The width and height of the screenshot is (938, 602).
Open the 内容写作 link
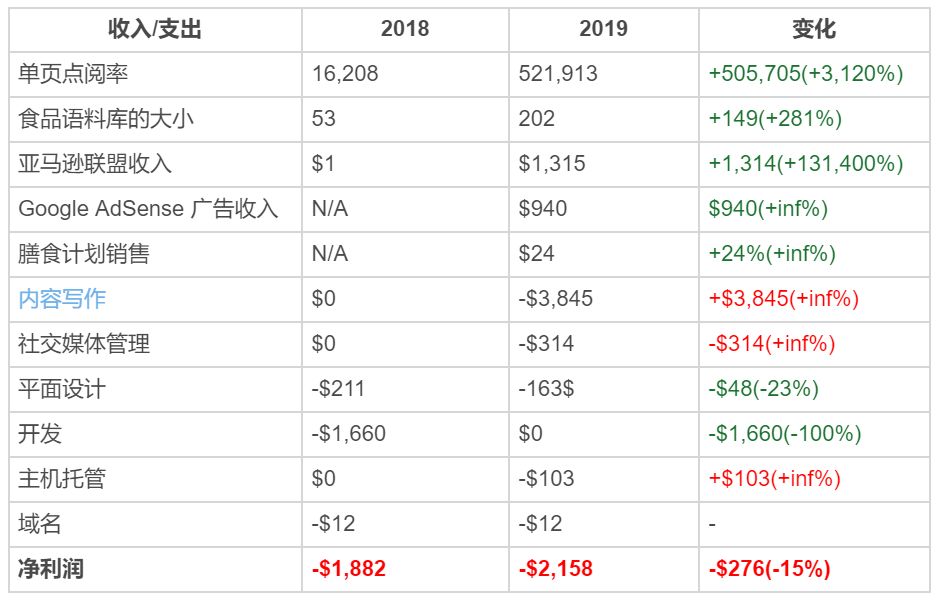click(x=62, y=299)
